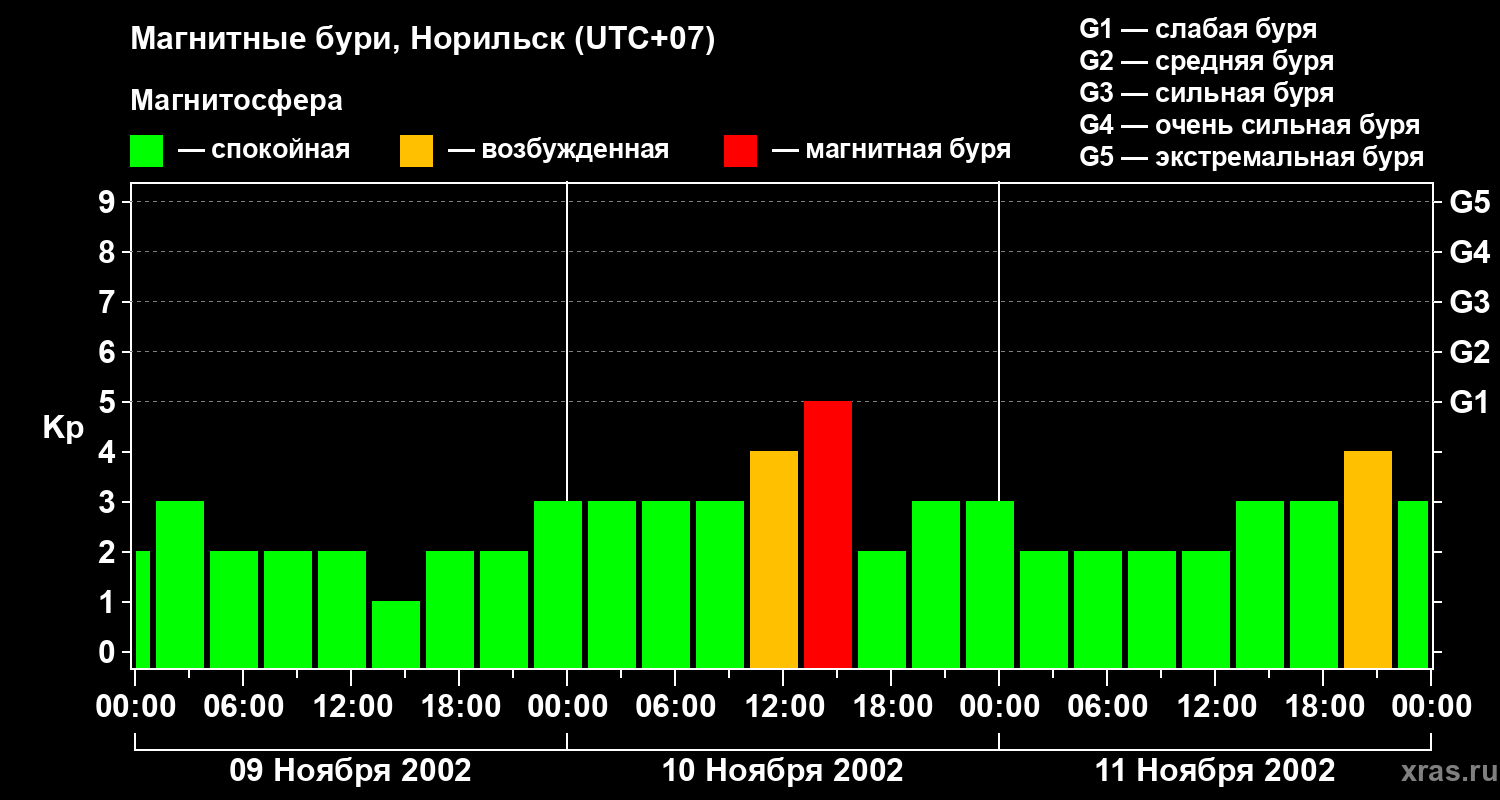This screenshot has height=800, width=1500.
Task: Select the lowest green bar with Kp 1
Action: (x=396, y=634)
